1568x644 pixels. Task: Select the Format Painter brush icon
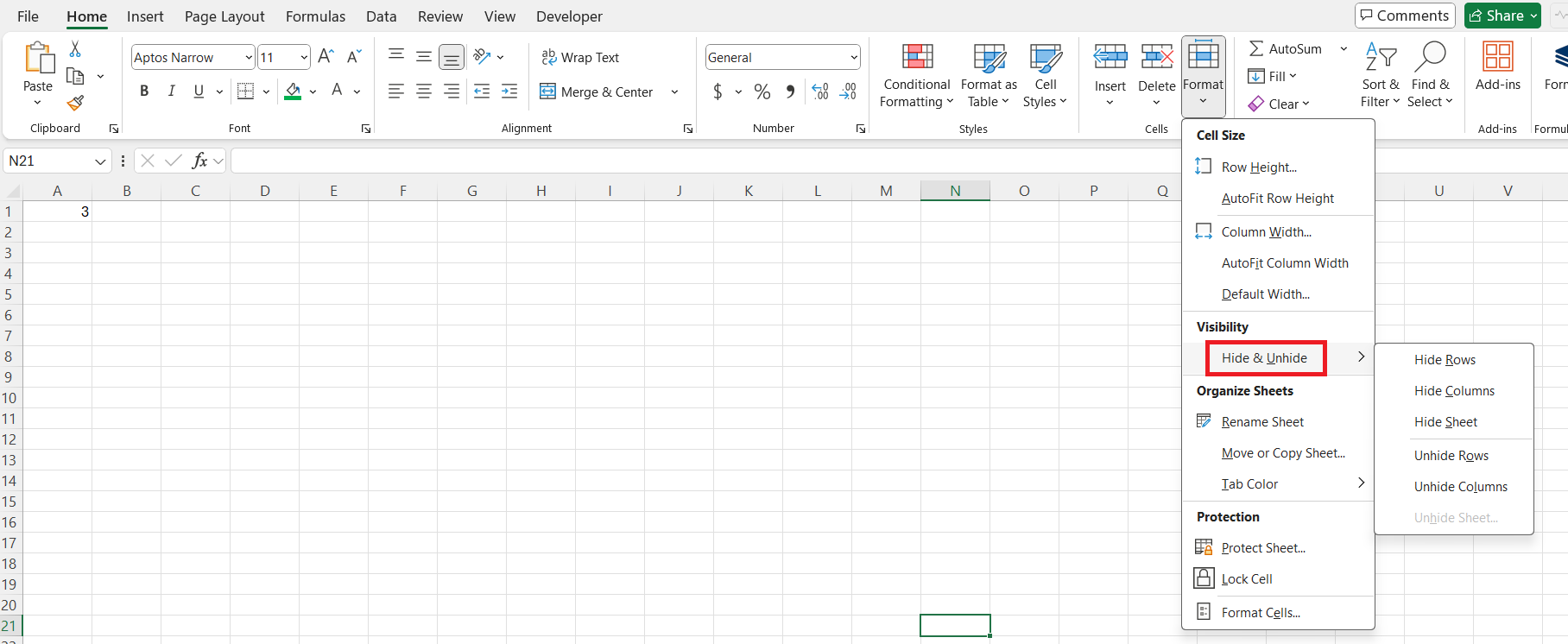75,103
